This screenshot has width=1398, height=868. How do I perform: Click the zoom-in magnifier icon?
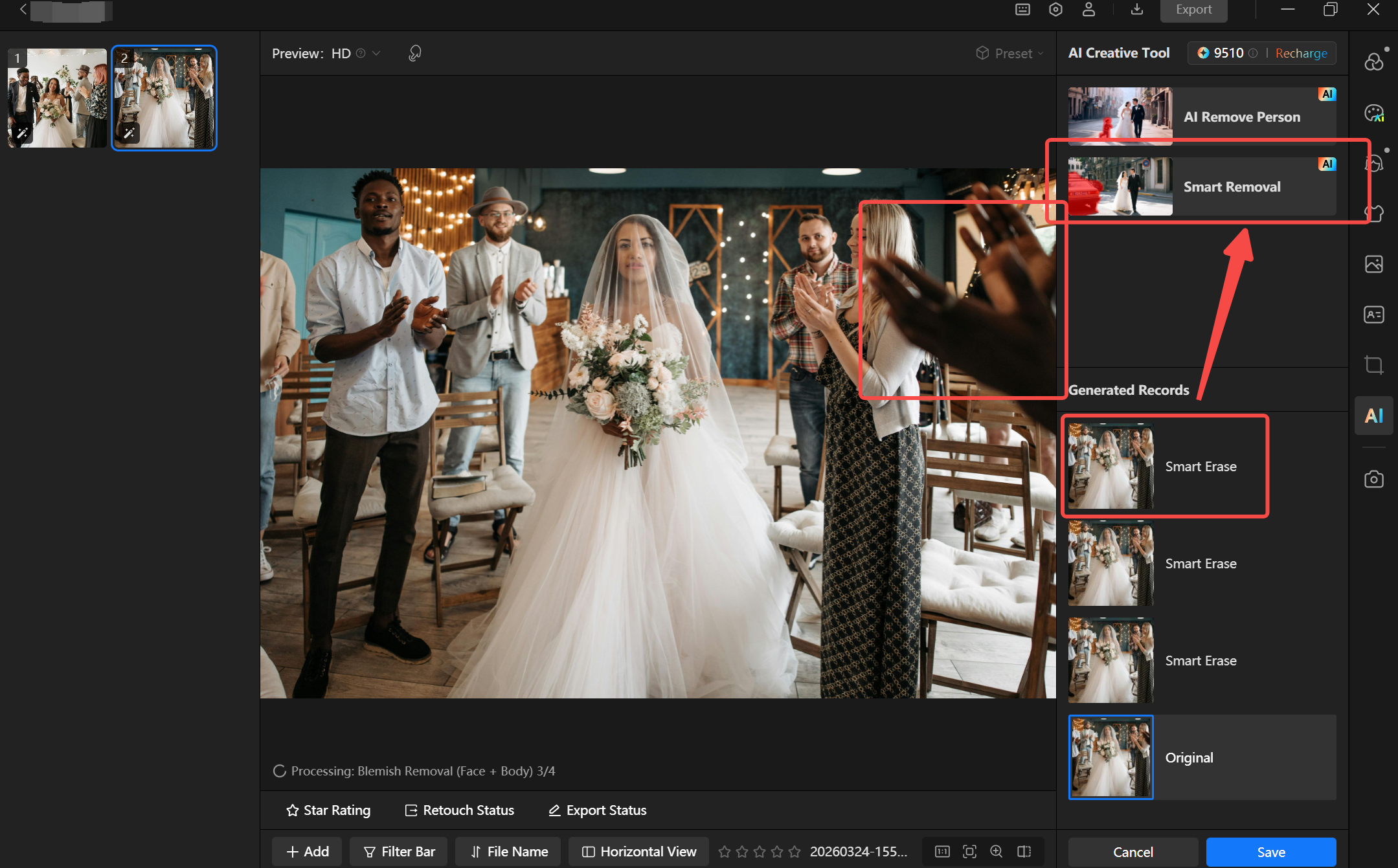click(997, 851)
